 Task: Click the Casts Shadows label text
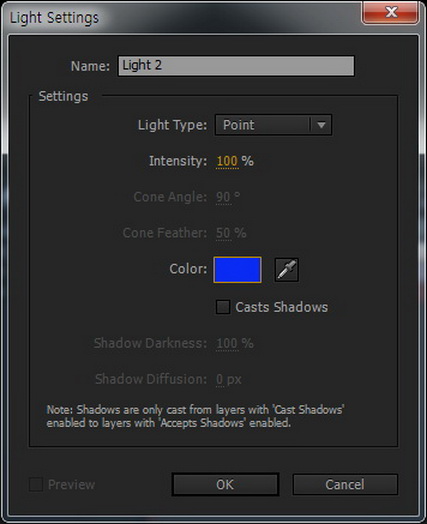click(282, 307)
